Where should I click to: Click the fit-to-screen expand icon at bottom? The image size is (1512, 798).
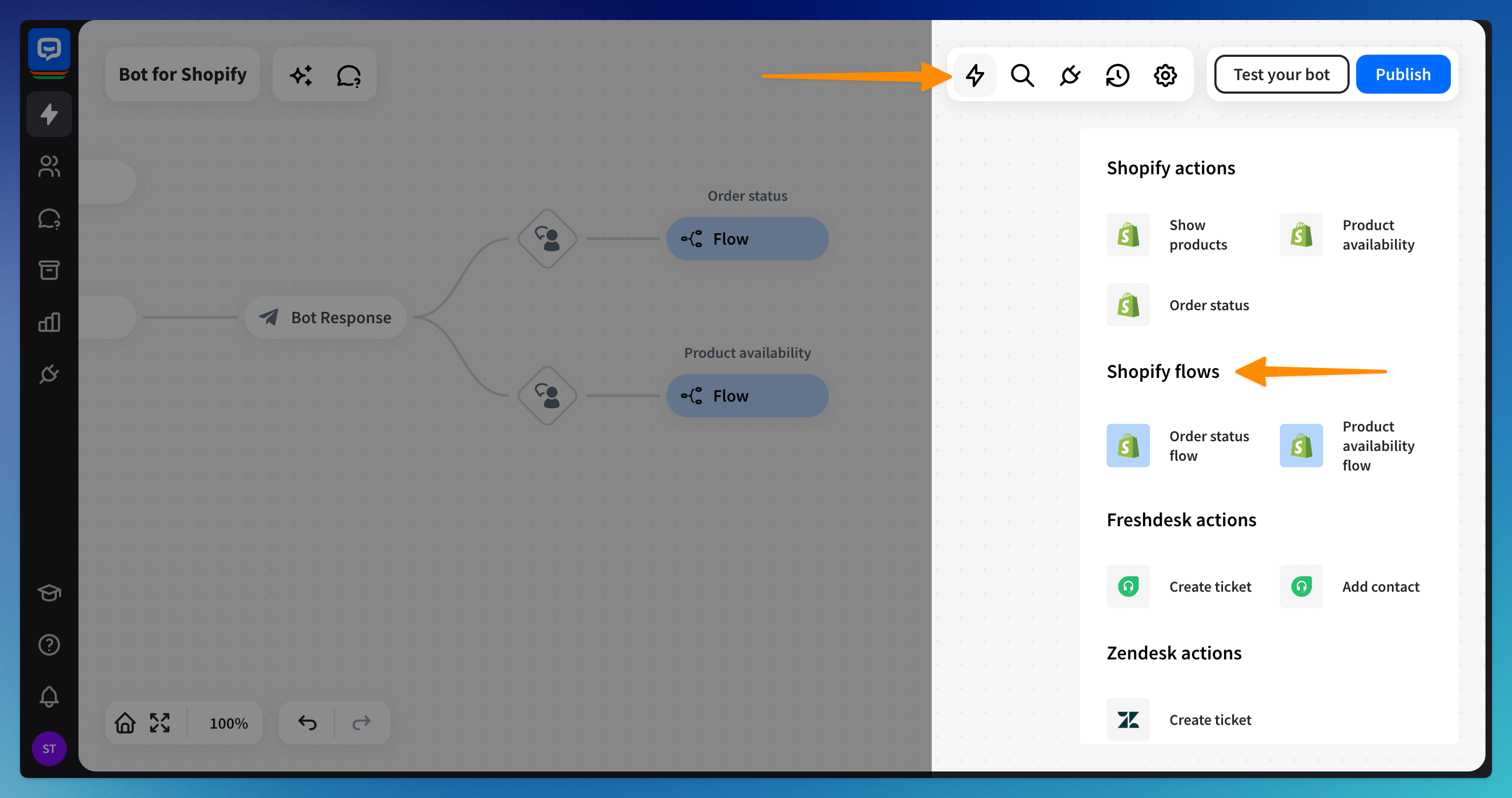[x=160, y=722]
